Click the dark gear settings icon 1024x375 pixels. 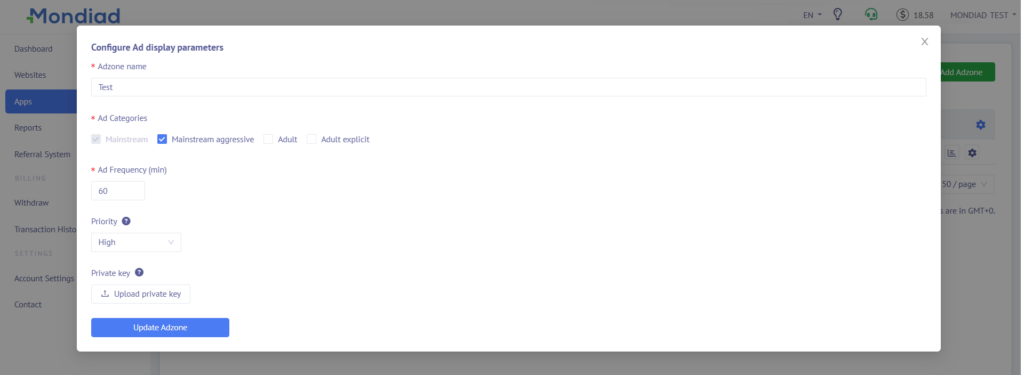tap(972, 153)
